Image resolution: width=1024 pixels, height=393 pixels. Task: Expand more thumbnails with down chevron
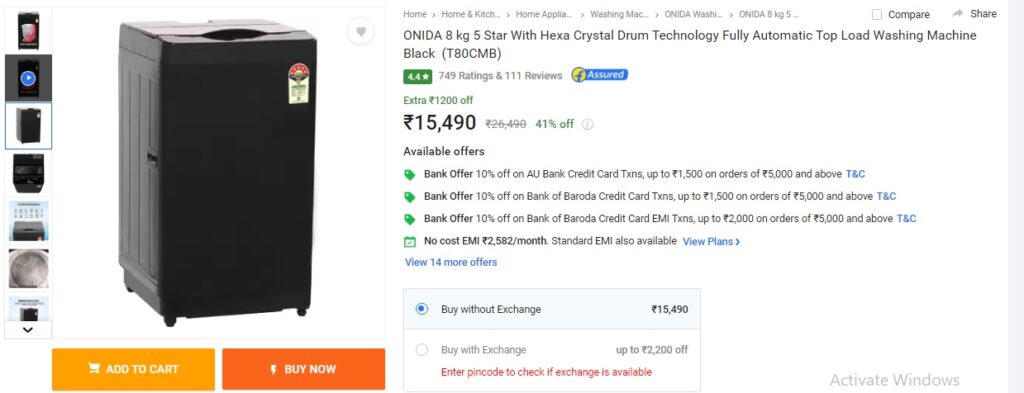[28, 330]
